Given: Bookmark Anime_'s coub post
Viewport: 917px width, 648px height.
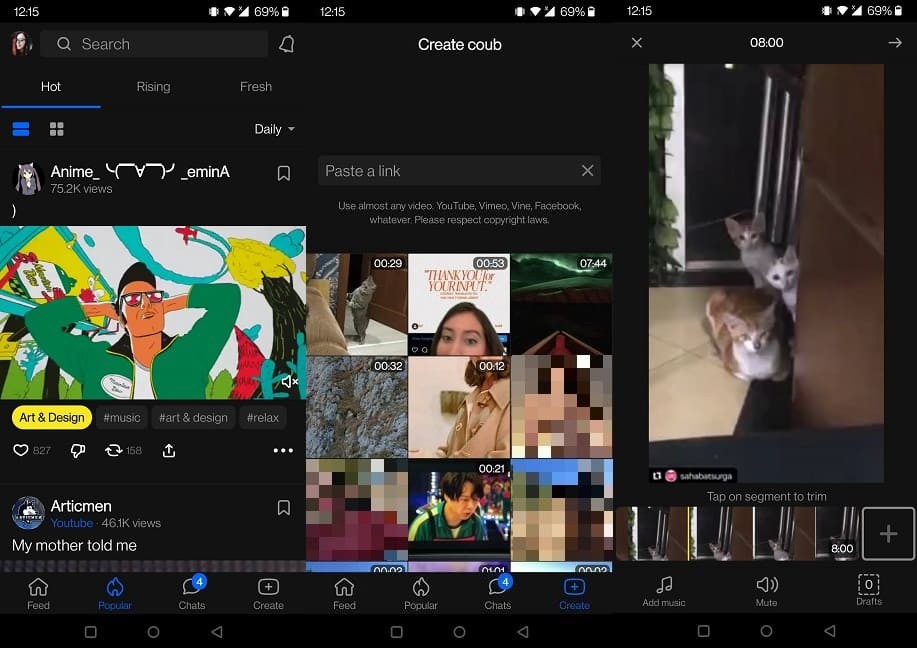Looking at the screenshot, I should [x=283, y=172].
